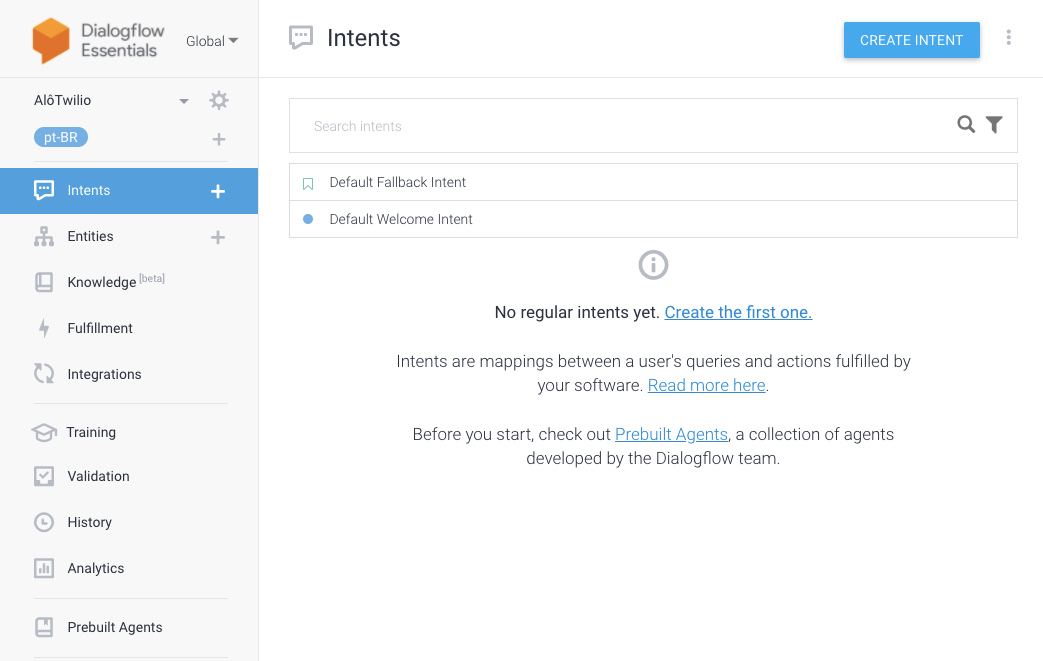Viewport: 1043px width, 661px height.
Task: Open Entities in the sidebar
Action: (x=90, y=236)
